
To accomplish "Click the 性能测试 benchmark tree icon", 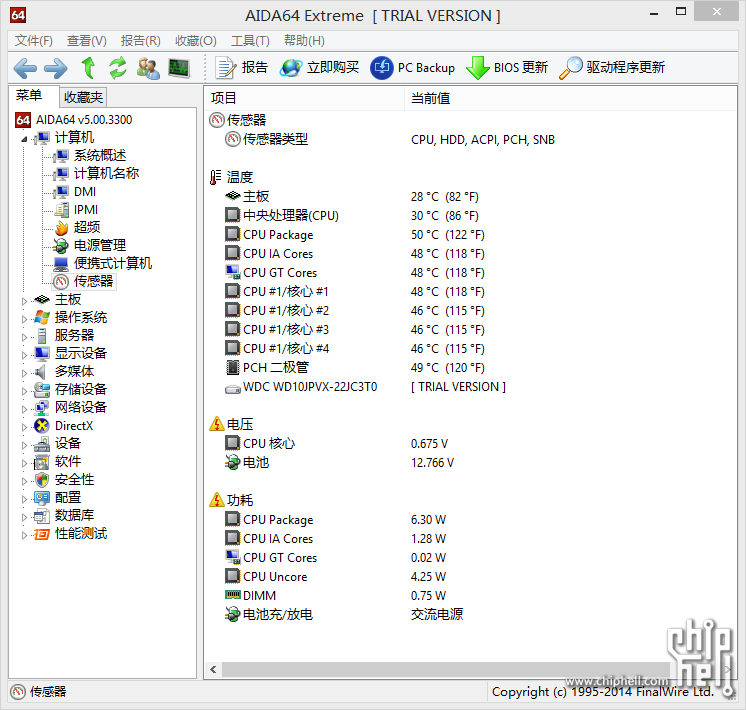I will click(x=42, y=534).
